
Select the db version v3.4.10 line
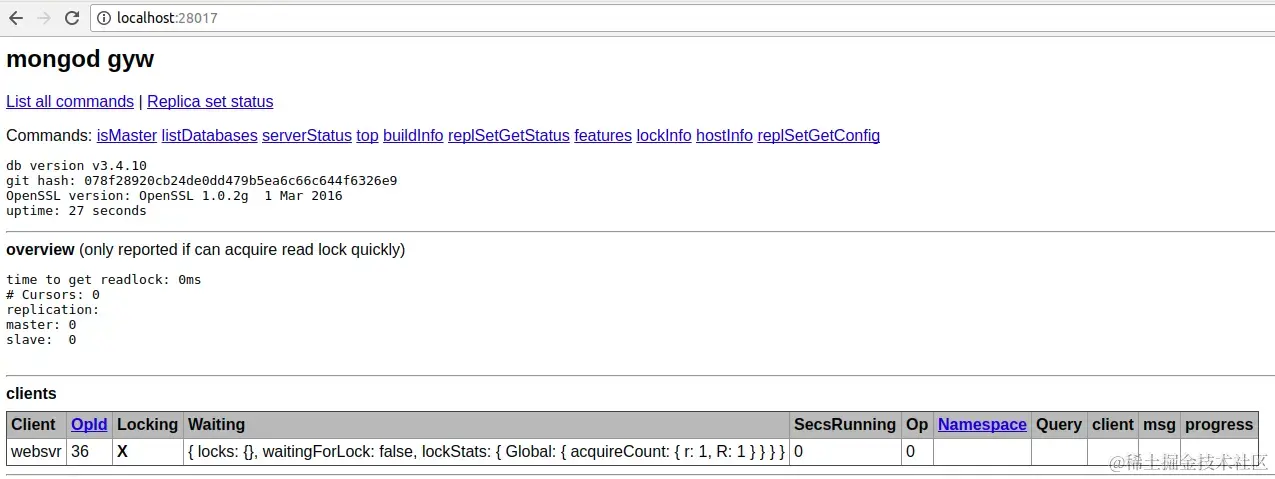(77, 166)
